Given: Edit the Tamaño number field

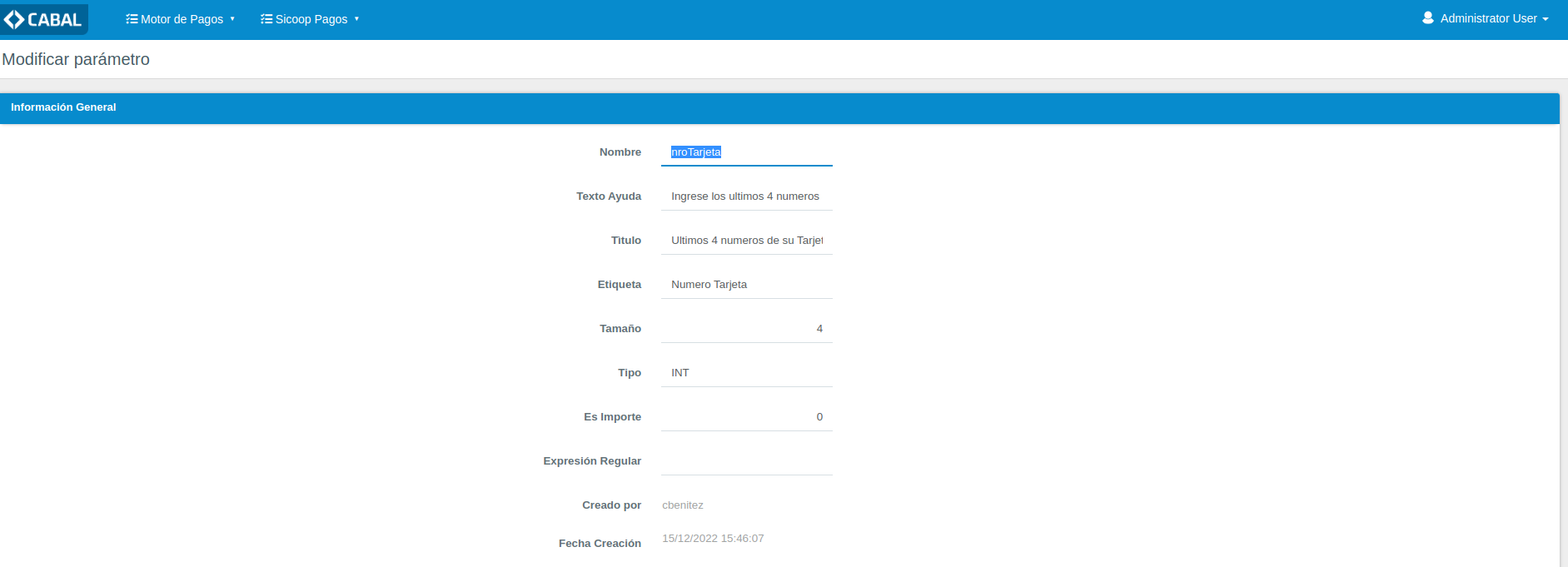Looking at the screenshot, I should pos(746,329).
